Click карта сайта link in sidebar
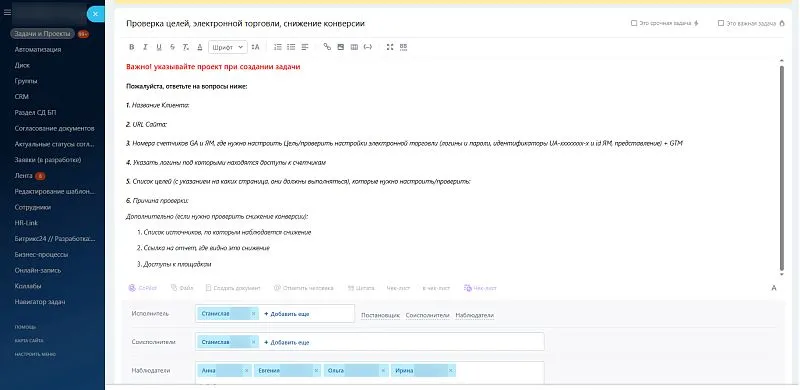Image resolution: width=800 pixels, height=390 pixels. coord(29,340)
